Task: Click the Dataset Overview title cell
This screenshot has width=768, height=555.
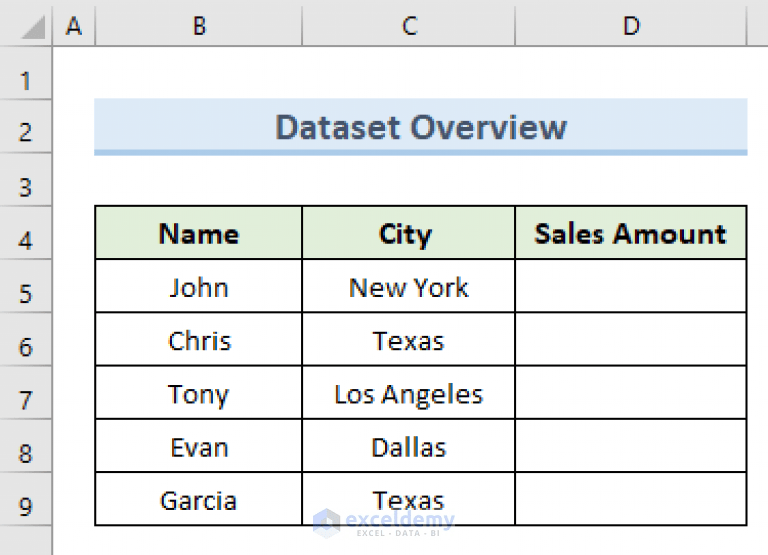Action: click(x=421, y=127)
